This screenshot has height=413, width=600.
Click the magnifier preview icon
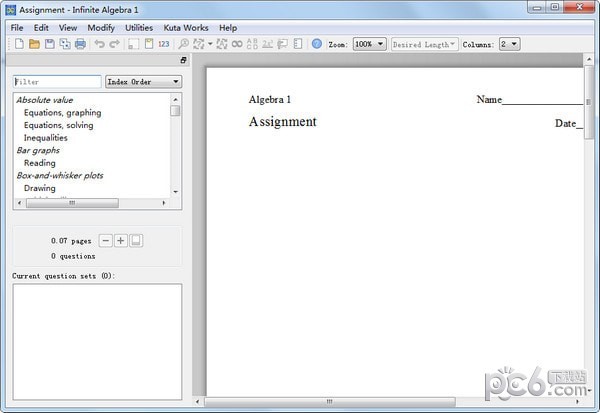tap(183, 44)
